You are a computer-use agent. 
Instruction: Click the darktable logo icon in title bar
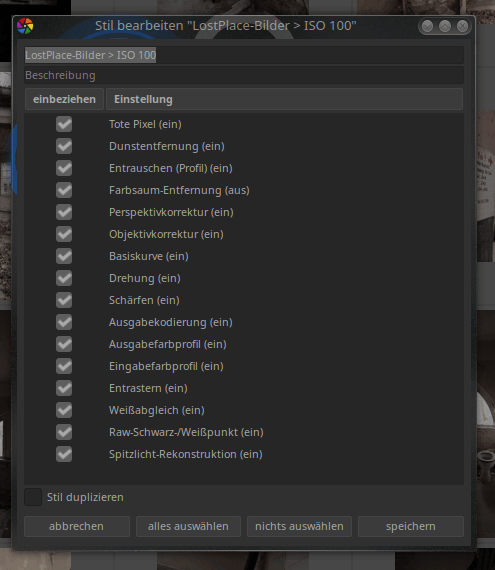[25, 26]
